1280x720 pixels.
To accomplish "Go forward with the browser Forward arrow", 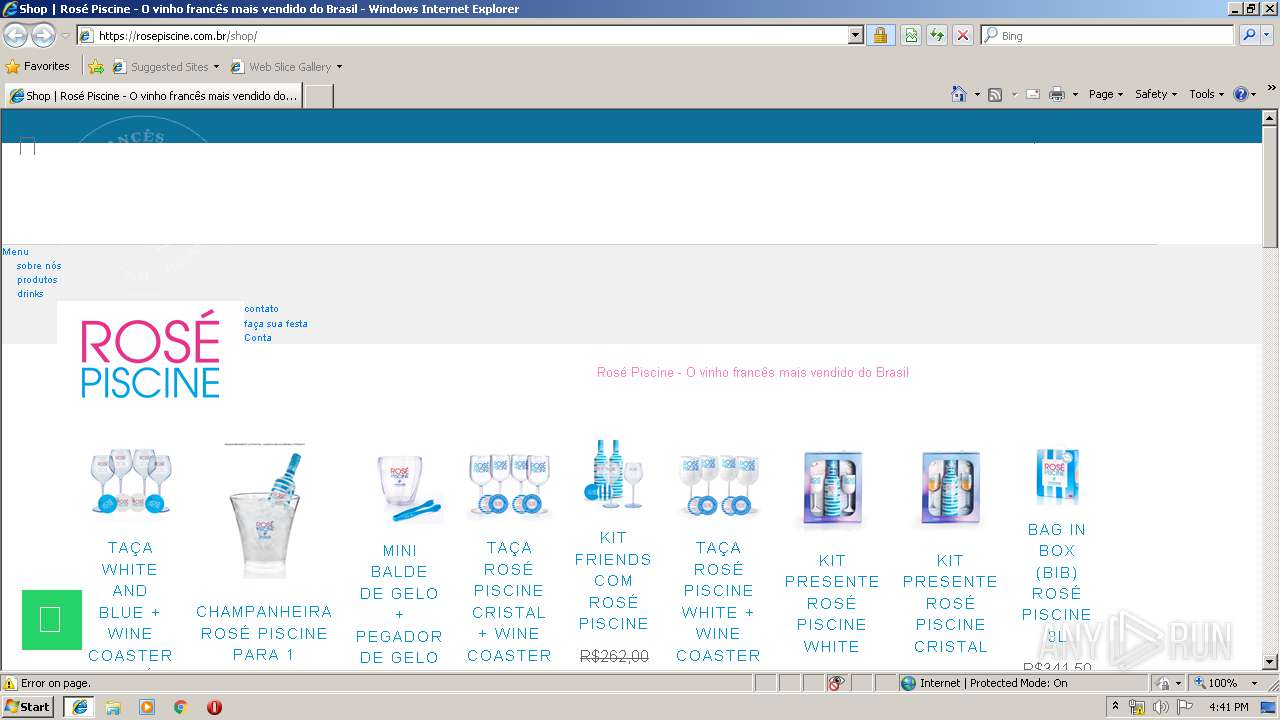I will tap(43, 36).
